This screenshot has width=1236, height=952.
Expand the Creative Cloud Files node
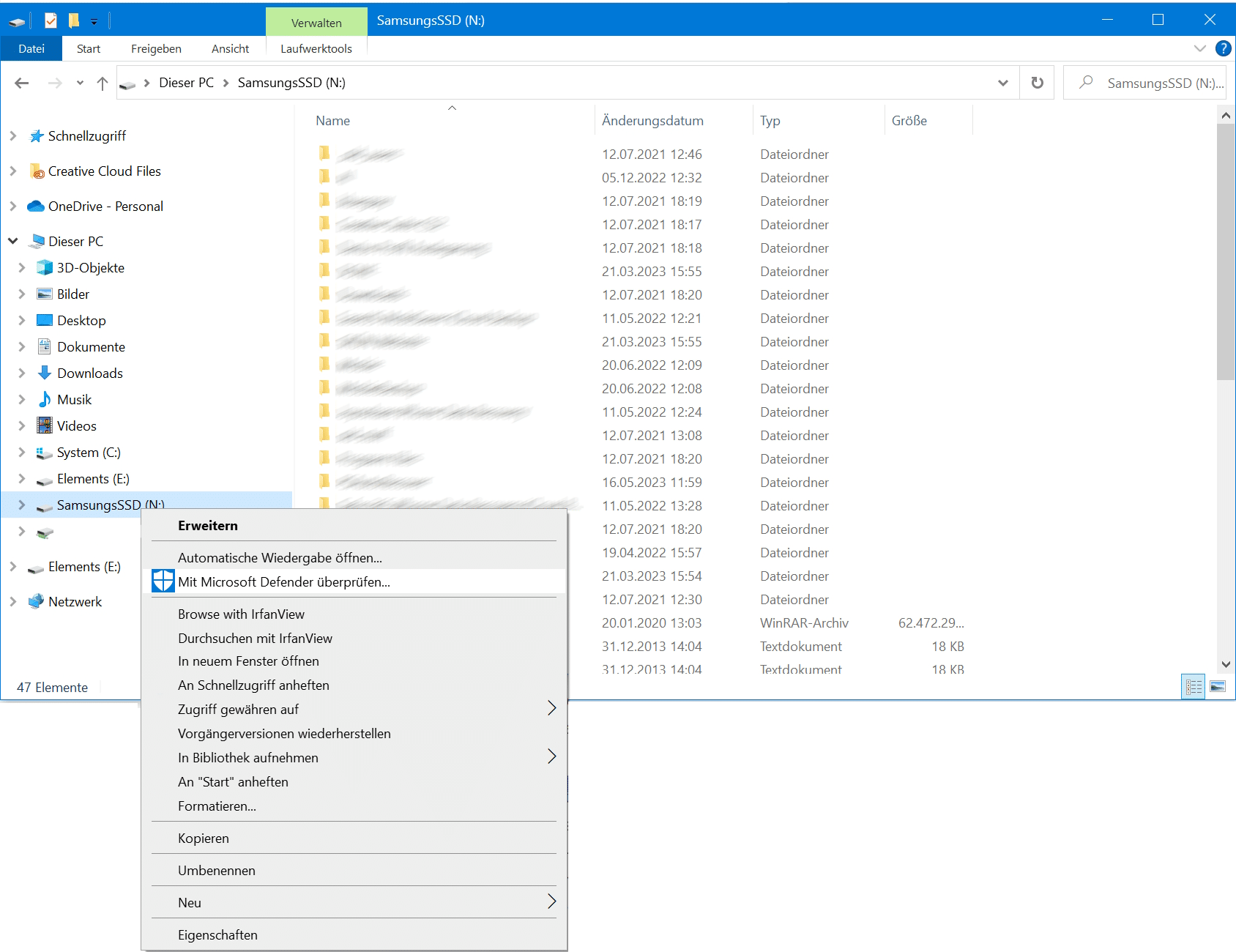13,171
